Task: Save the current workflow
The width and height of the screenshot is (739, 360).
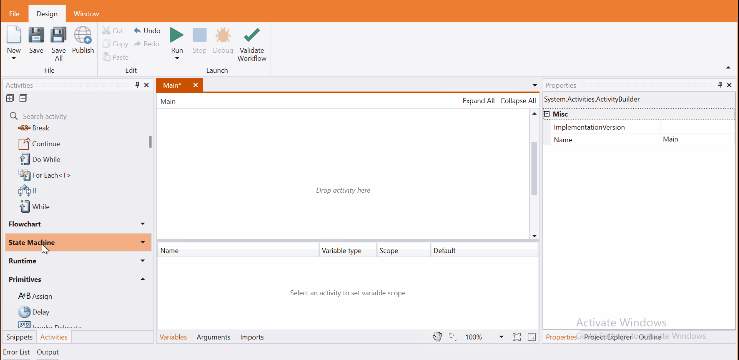Action: 36,36
